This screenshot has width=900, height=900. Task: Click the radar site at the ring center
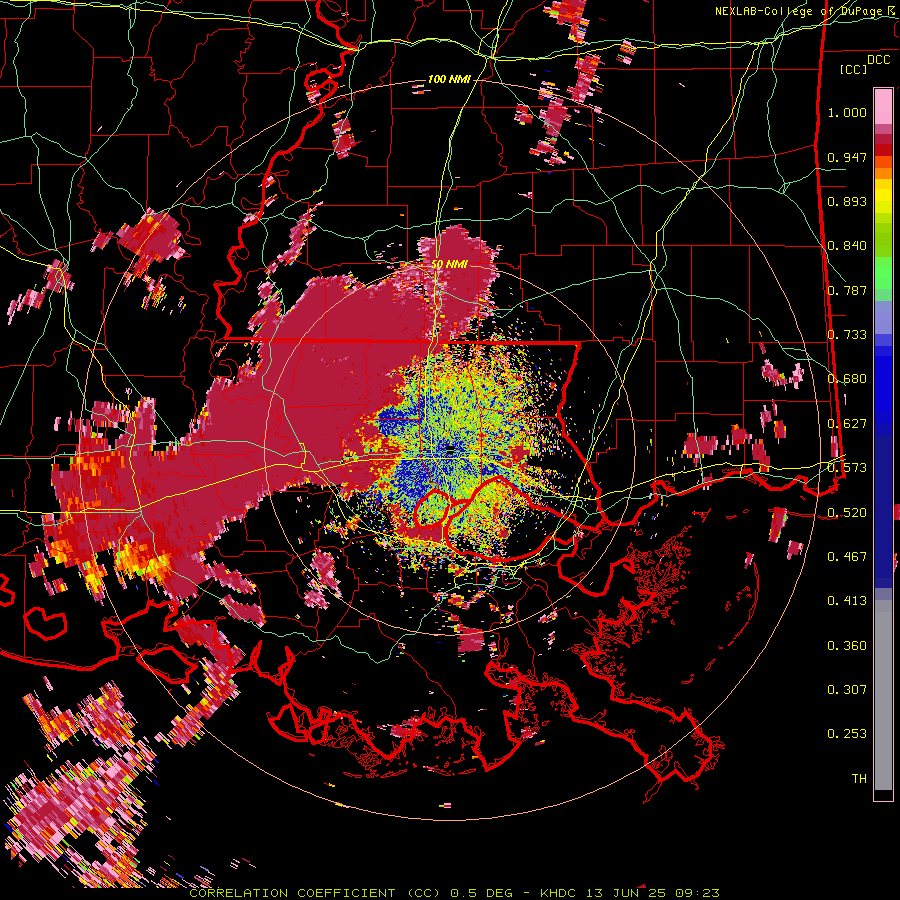450,449
